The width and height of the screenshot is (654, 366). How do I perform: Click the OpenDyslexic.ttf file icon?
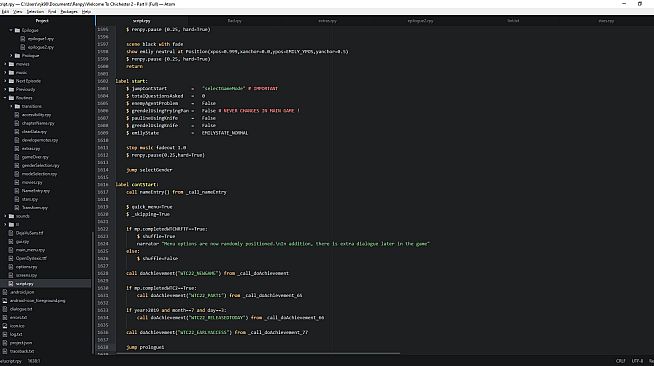click(11, 258)
